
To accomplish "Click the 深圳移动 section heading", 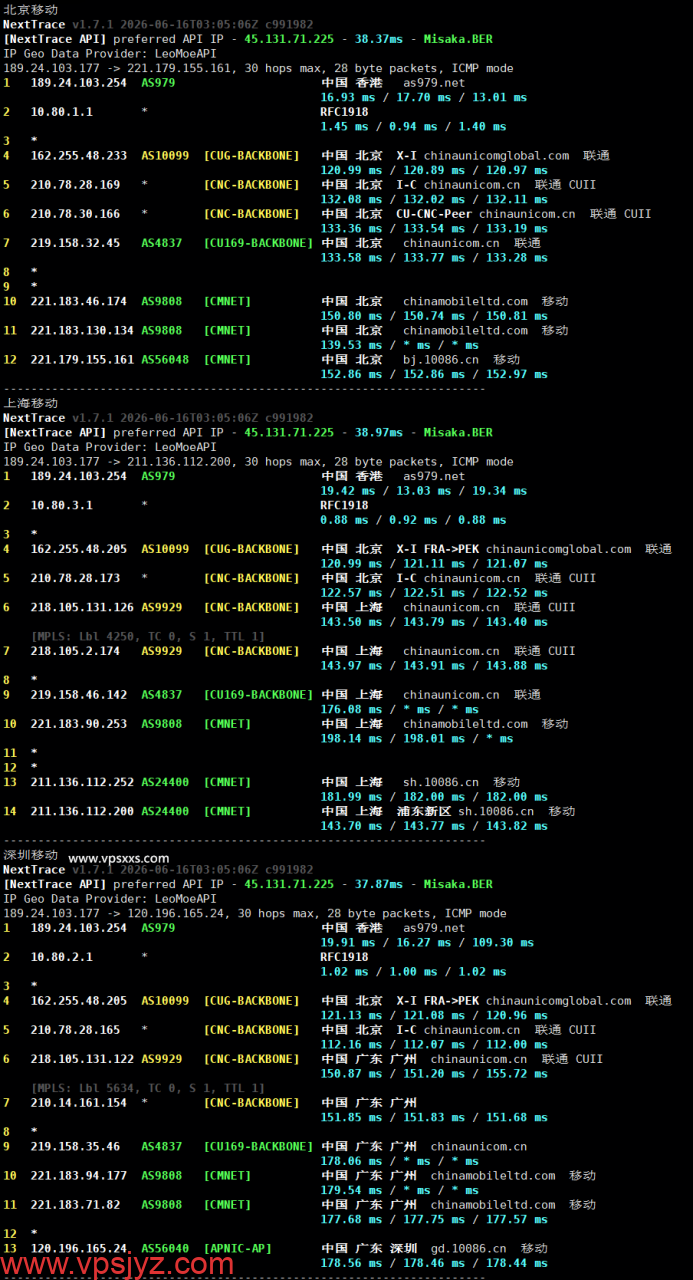I will point(31,855).
